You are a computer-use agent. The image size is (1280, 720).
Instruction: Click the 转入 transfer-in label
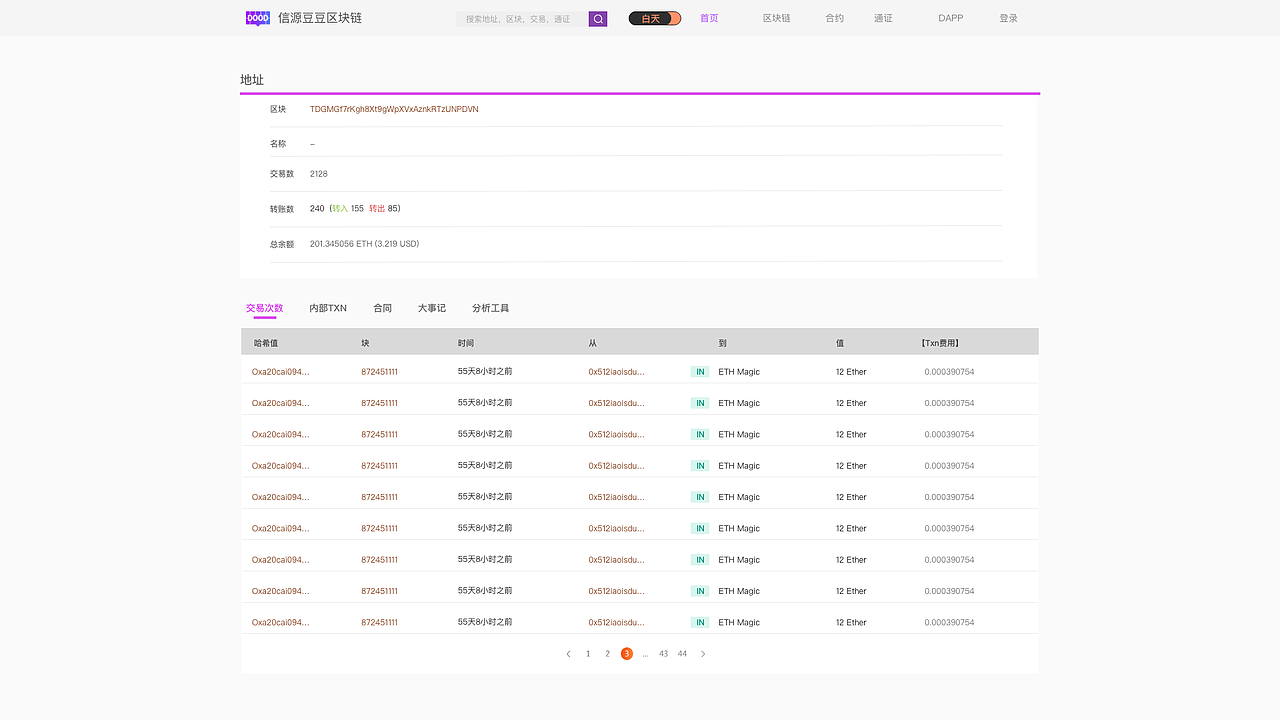tap(340, 208)
